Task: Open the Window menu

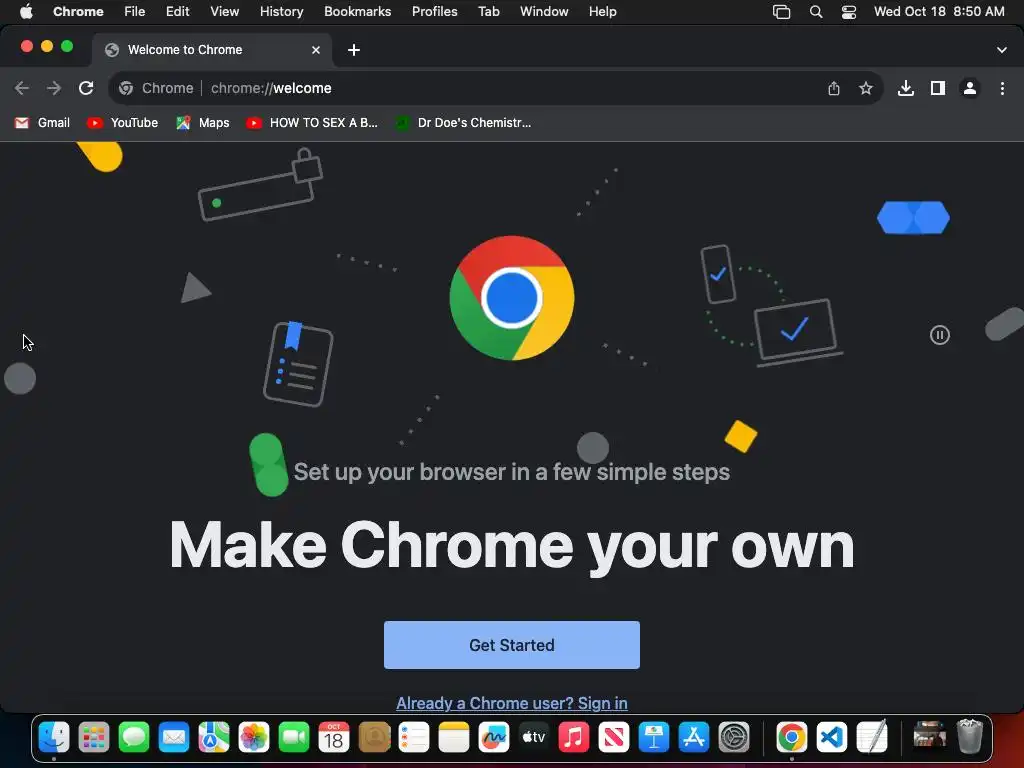Action: [544, 12]
